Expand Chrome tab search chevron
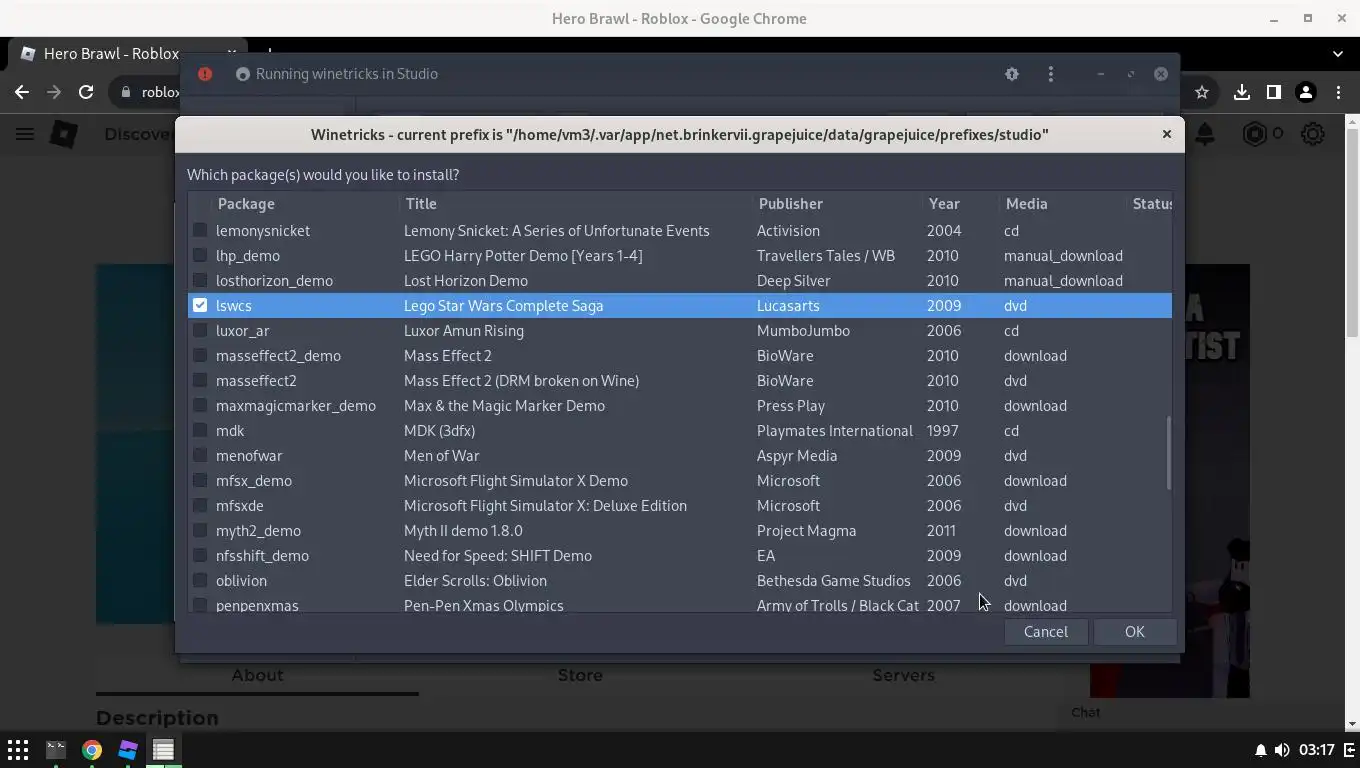Screen dimensions: 1360x768 (1338, 54)
